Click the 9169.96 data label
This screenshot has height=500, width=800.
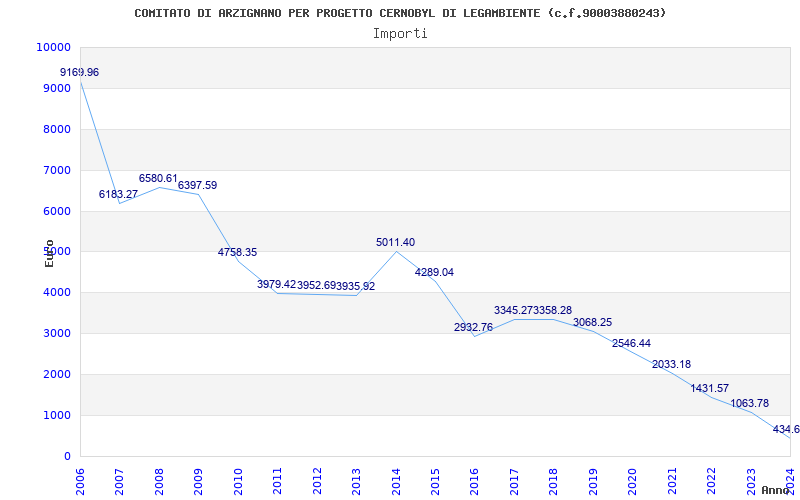coord(80,72)
